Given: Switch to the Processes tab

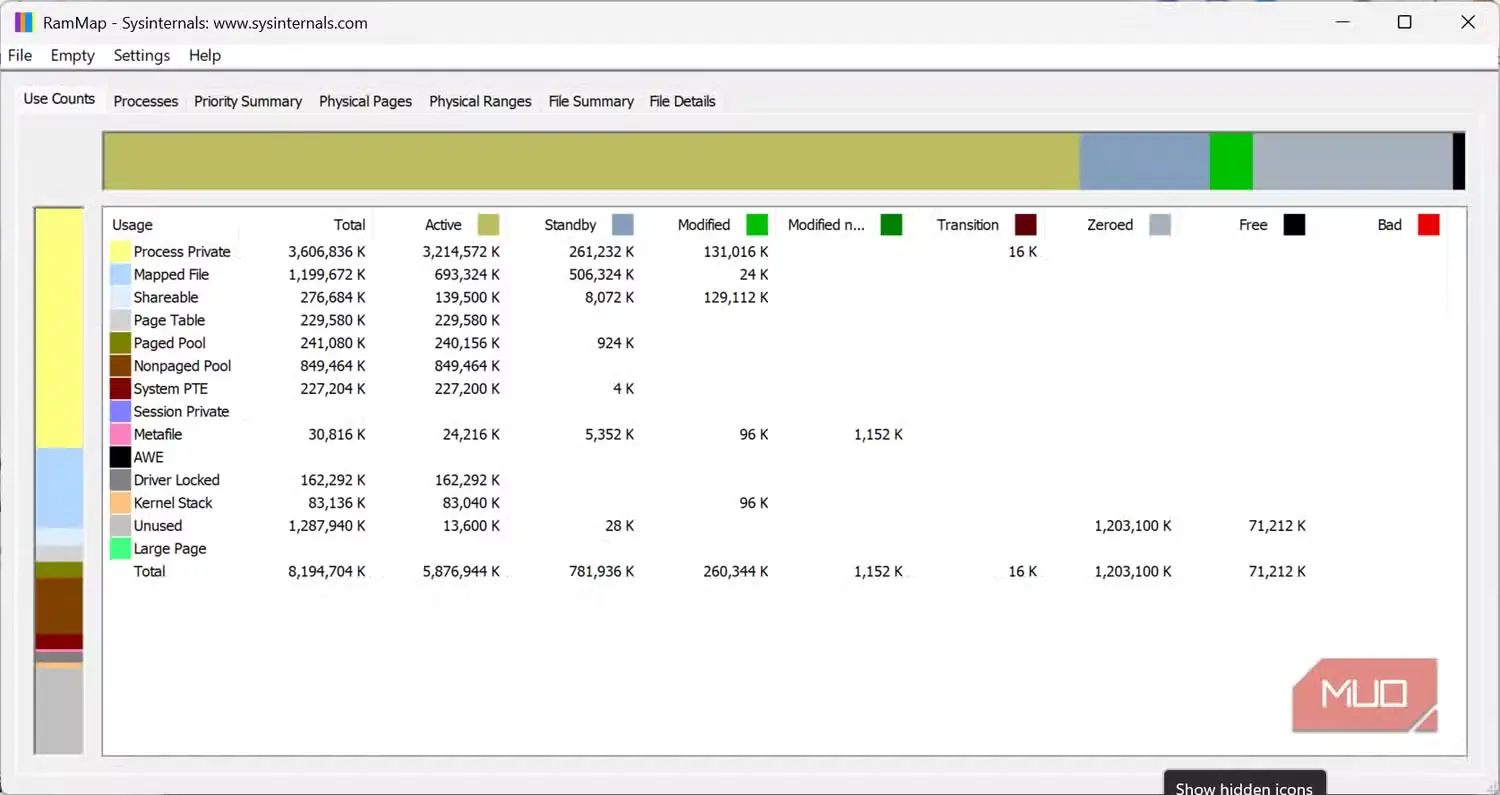Looking at the screenshot, I should coord(146,101).
